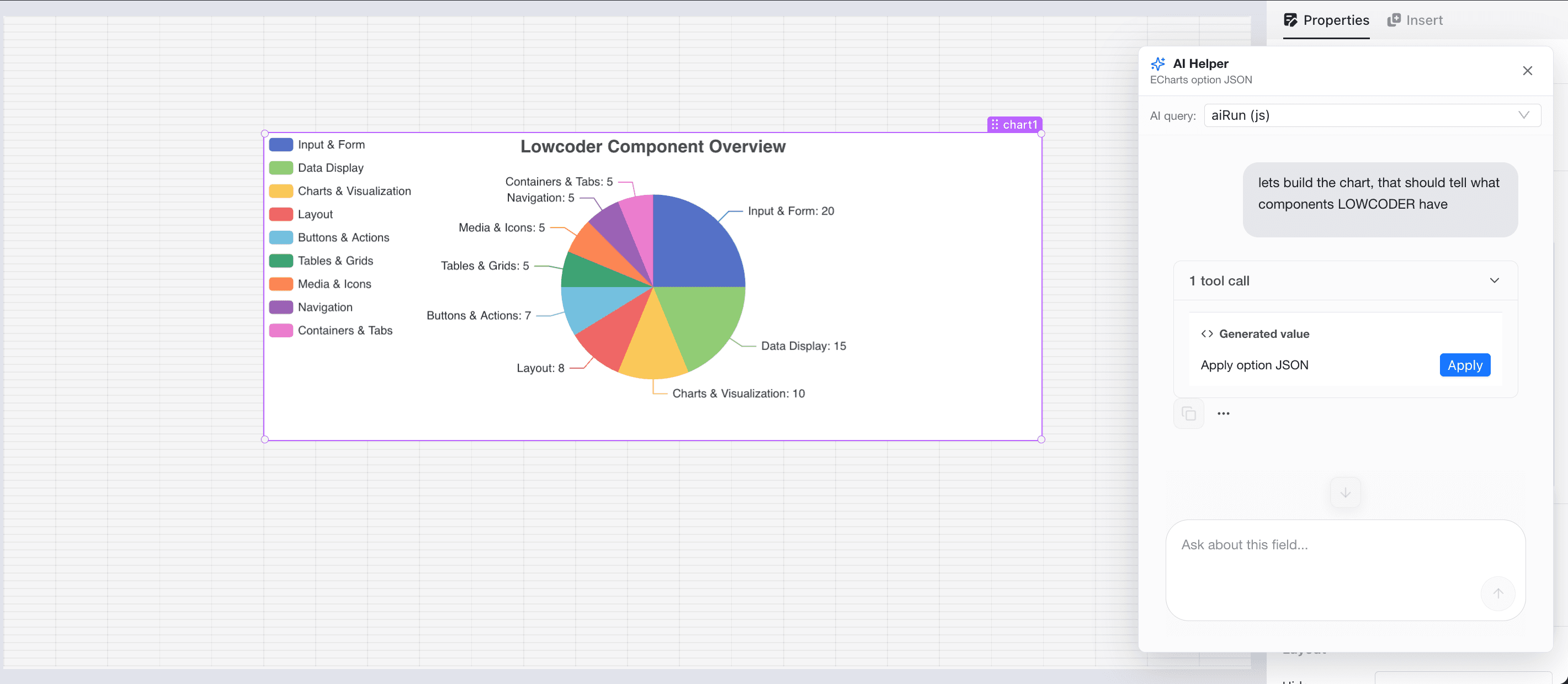Viewport: 1568px width, 684px height.
Task: Copy the AI response message
Action: point(1188,413)
